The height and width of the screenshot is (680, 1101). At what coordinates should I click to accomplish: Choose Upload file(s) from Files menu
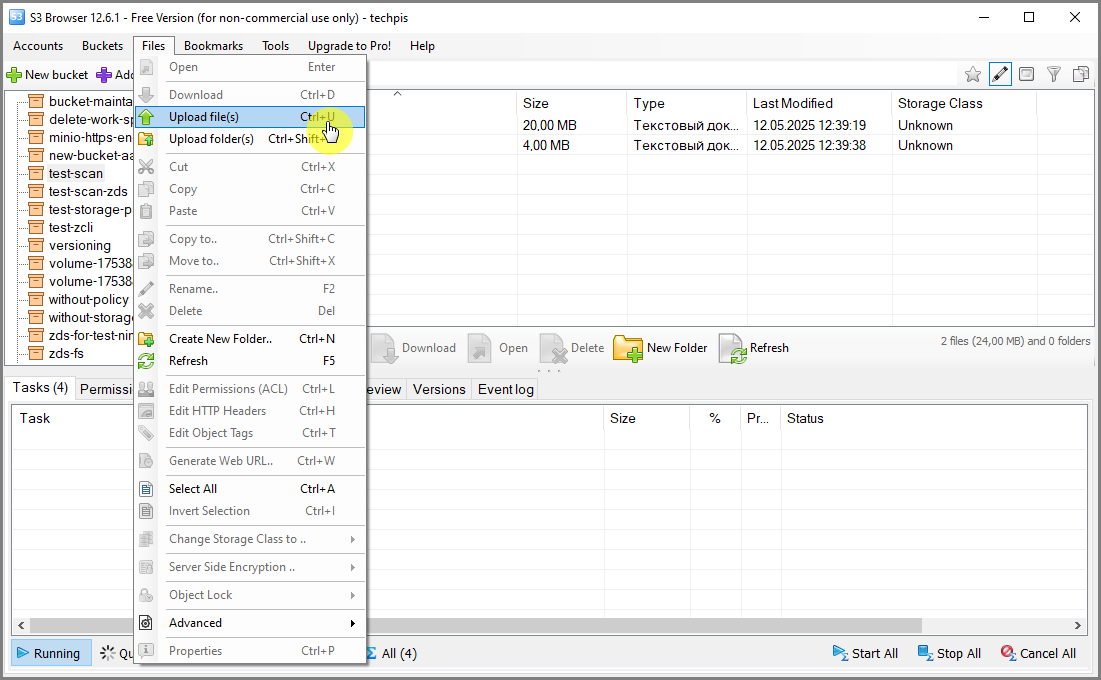tap(250, 117)
